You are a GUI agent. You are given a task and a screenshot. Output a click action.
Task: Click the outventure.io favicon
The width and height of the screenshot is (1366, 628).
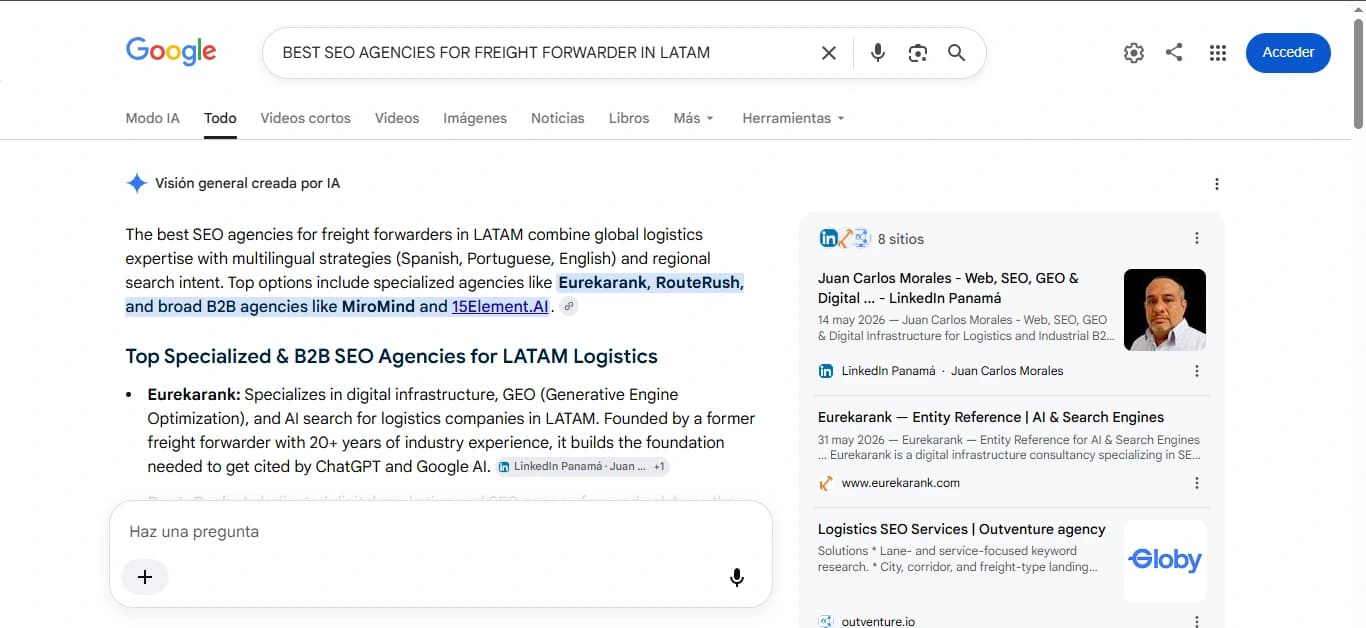[826, 621]
